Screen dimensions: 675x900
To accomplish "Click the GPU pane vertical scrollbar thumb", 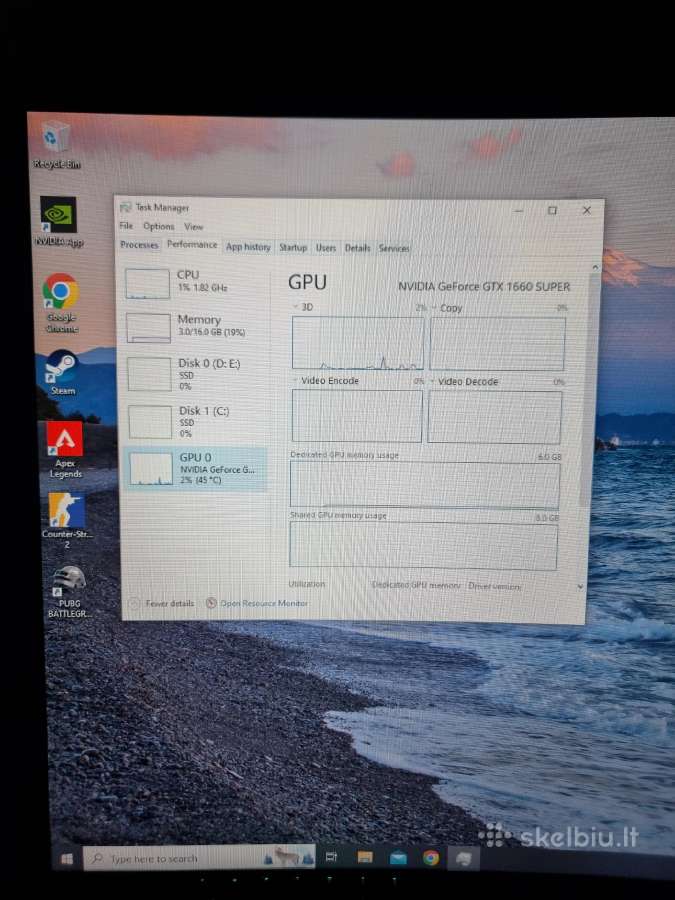I will click(x=591, y=390).
